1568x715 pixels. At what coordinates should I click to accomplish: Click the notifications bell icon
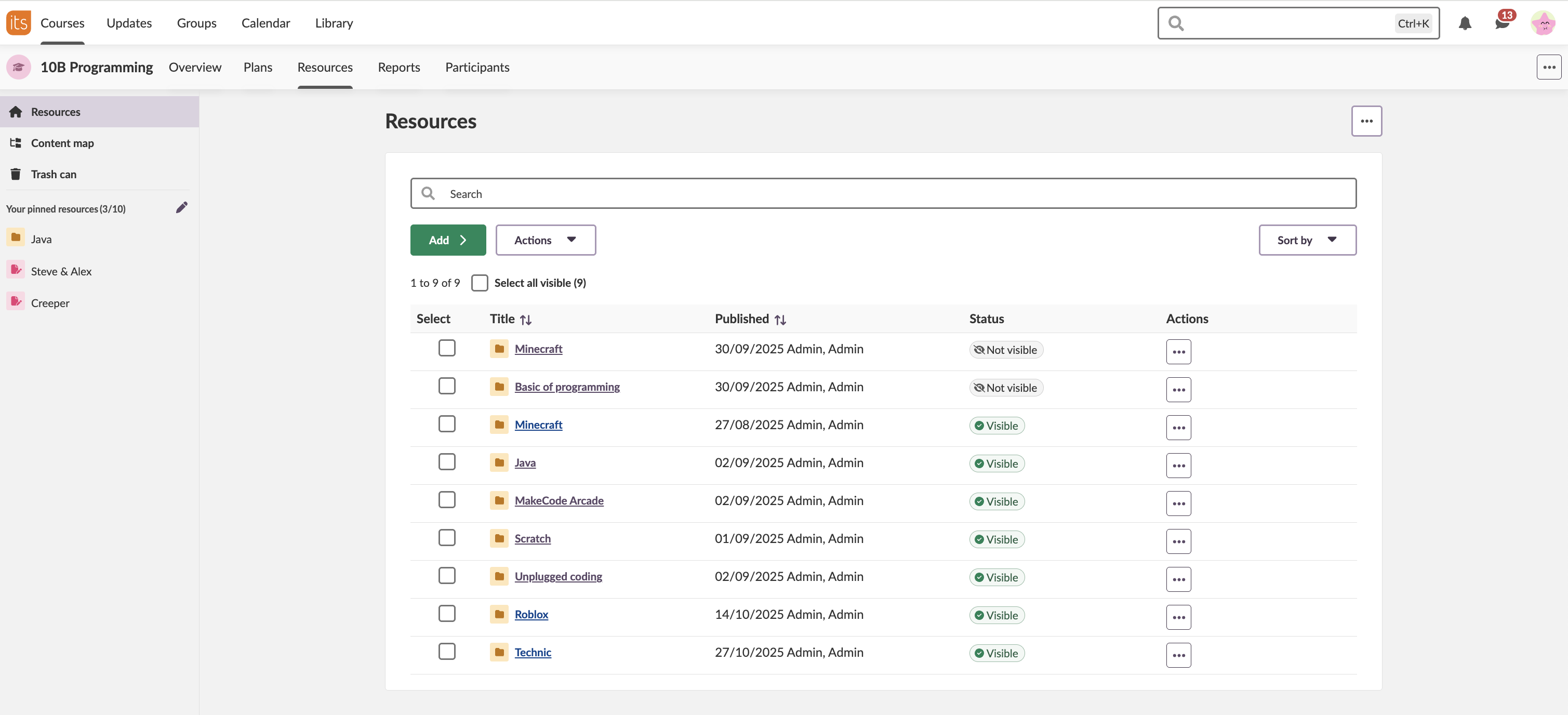pos(1465,23)
